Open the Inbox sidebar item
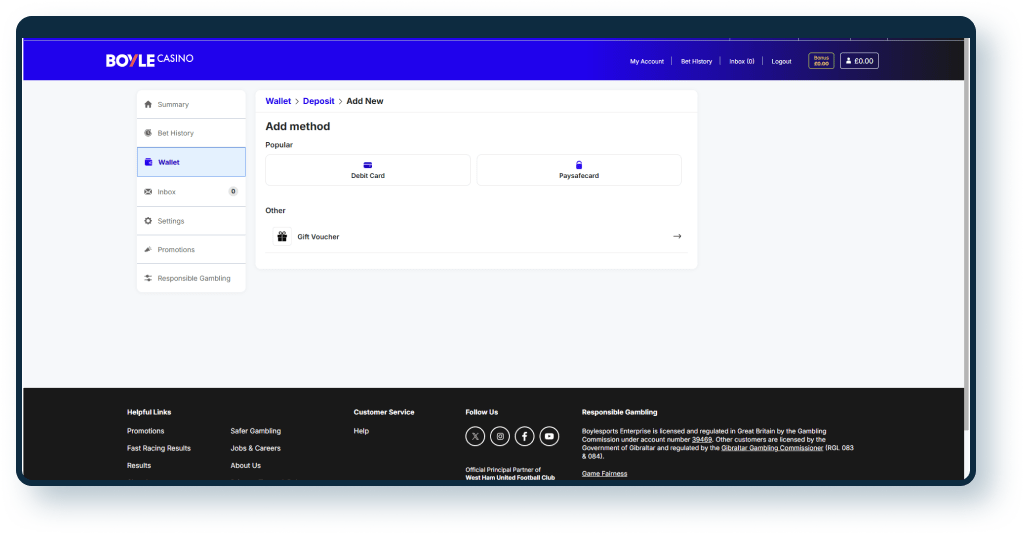The height and width of the screenshot is (534, 1024). [191, 191]
